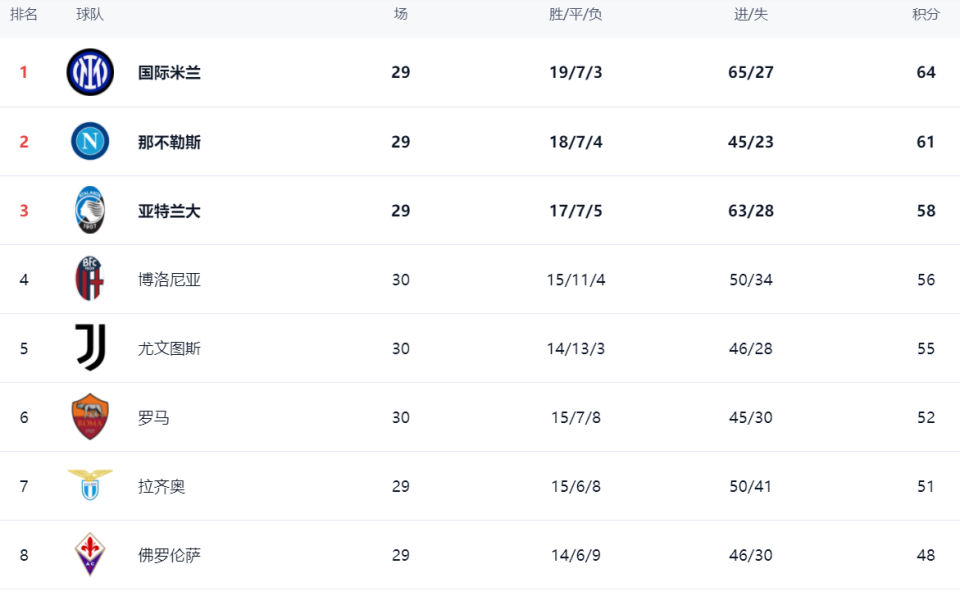Click the 尤文图斯 team name
960x597 pixels.
pyautogui.click(x=169, y=349)
